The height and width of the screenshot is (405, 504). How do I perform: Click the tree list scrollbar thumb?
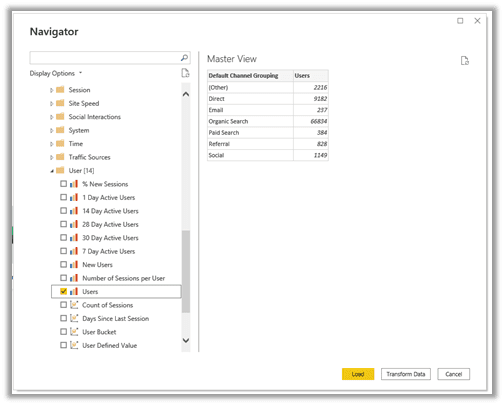coord(186,271)
